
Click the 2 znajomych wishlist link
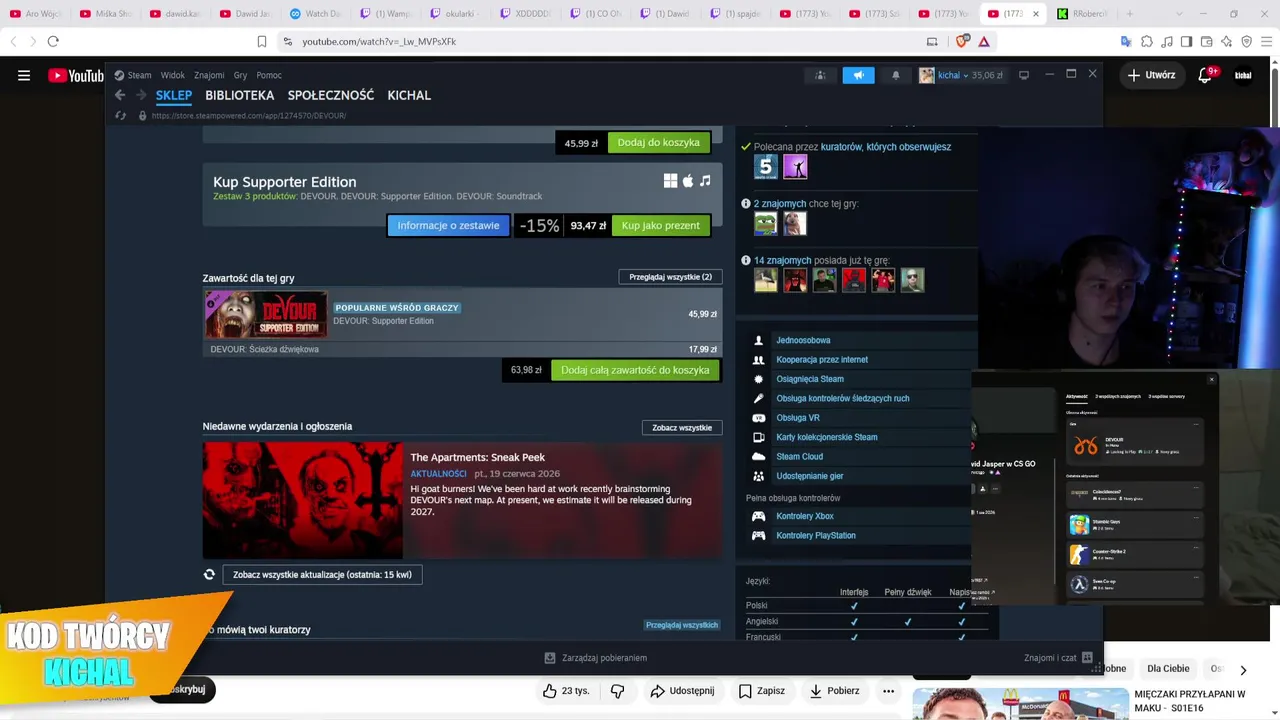click(780, 204)
